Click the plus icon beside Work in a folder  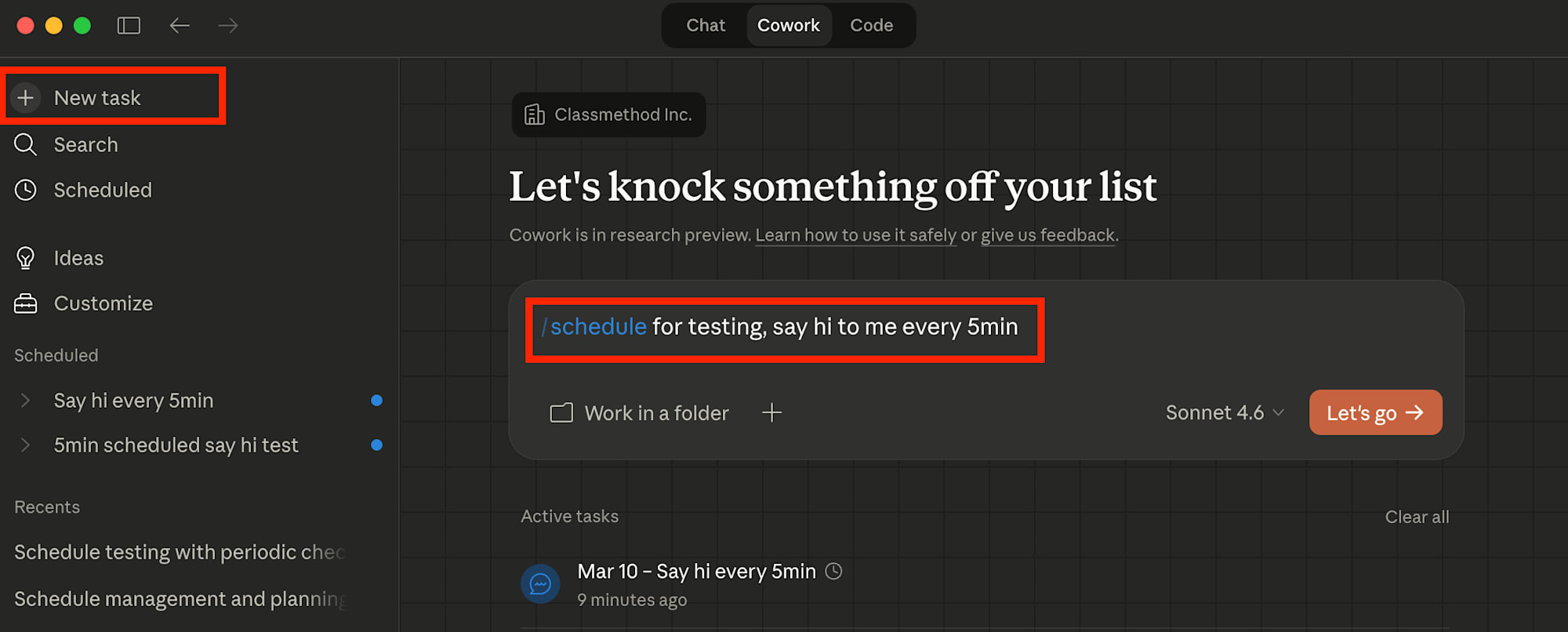pyautogui.click(x=771, y=412)
